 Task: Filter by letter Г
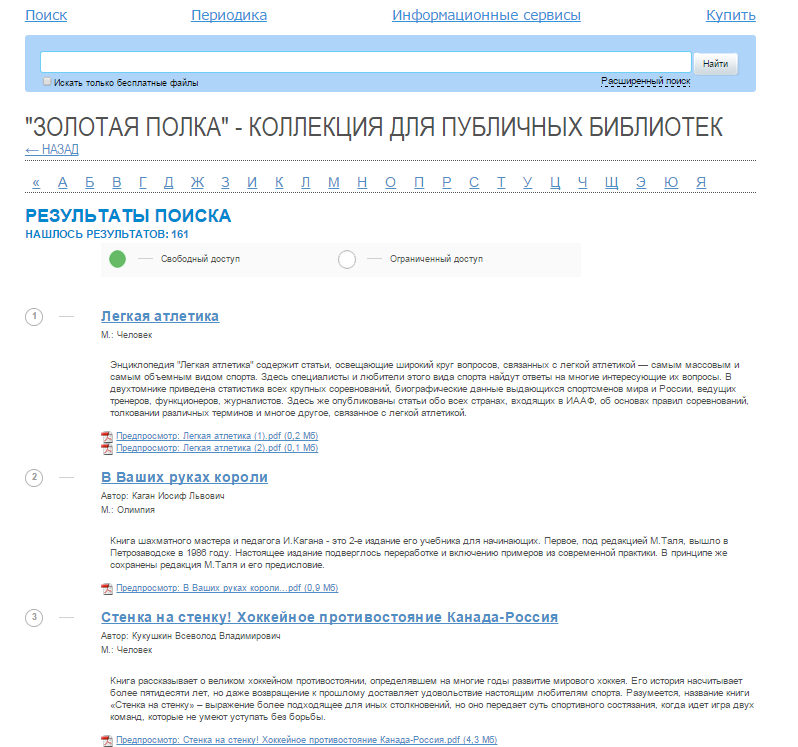tap(143, 182)
